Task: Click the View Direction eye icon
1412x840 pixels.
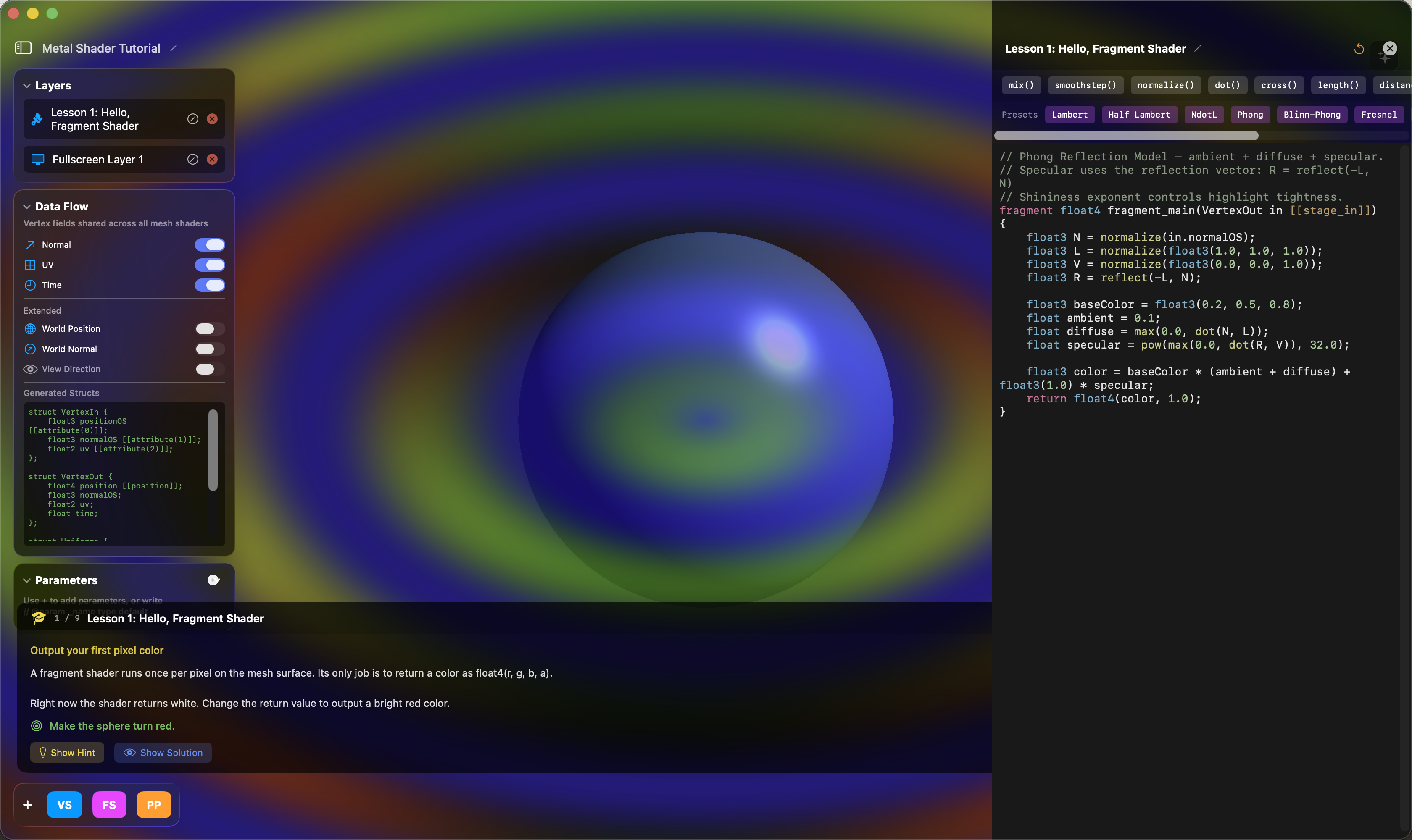Action: pos(31,369)
